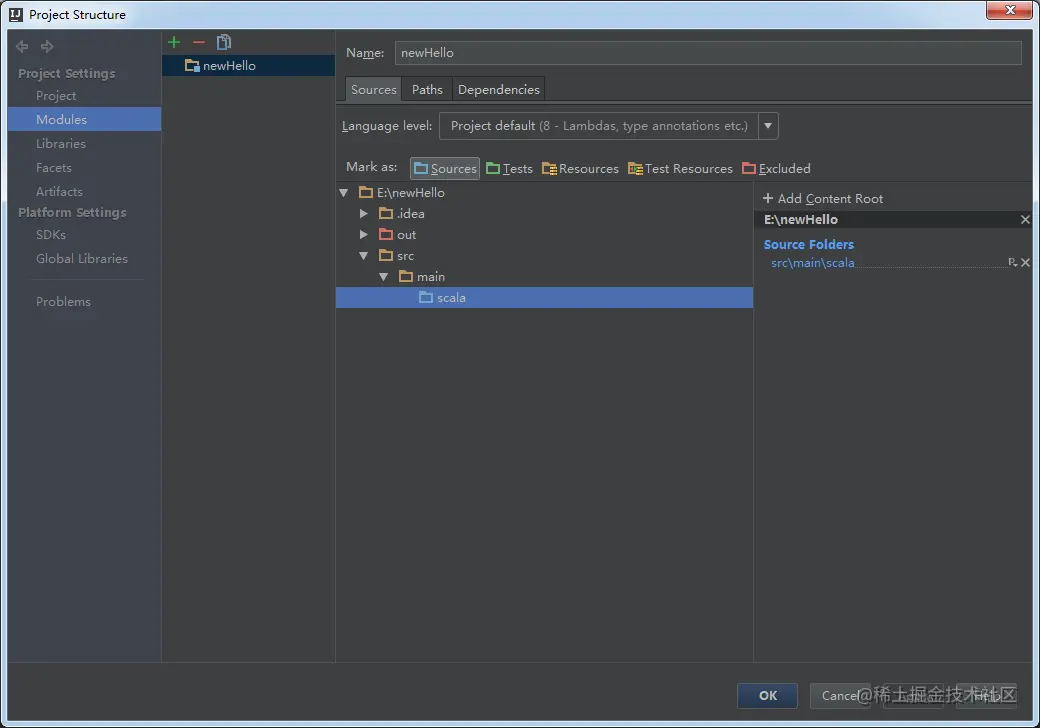This screenshot has height=728, width=1040.
Task: Open the Problems section
Action: point(63,302)
